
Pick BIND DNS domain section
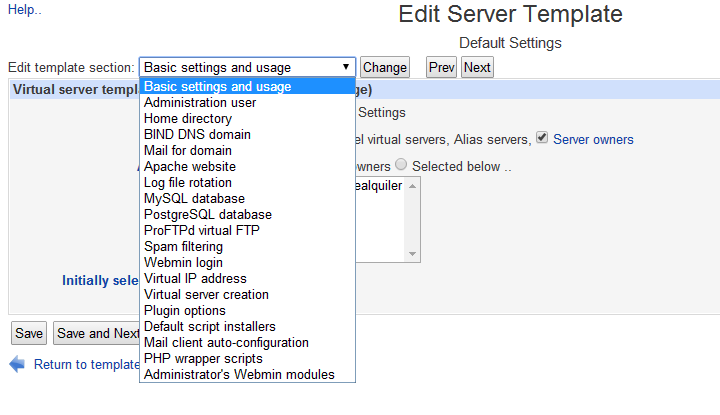click(197, 135)
